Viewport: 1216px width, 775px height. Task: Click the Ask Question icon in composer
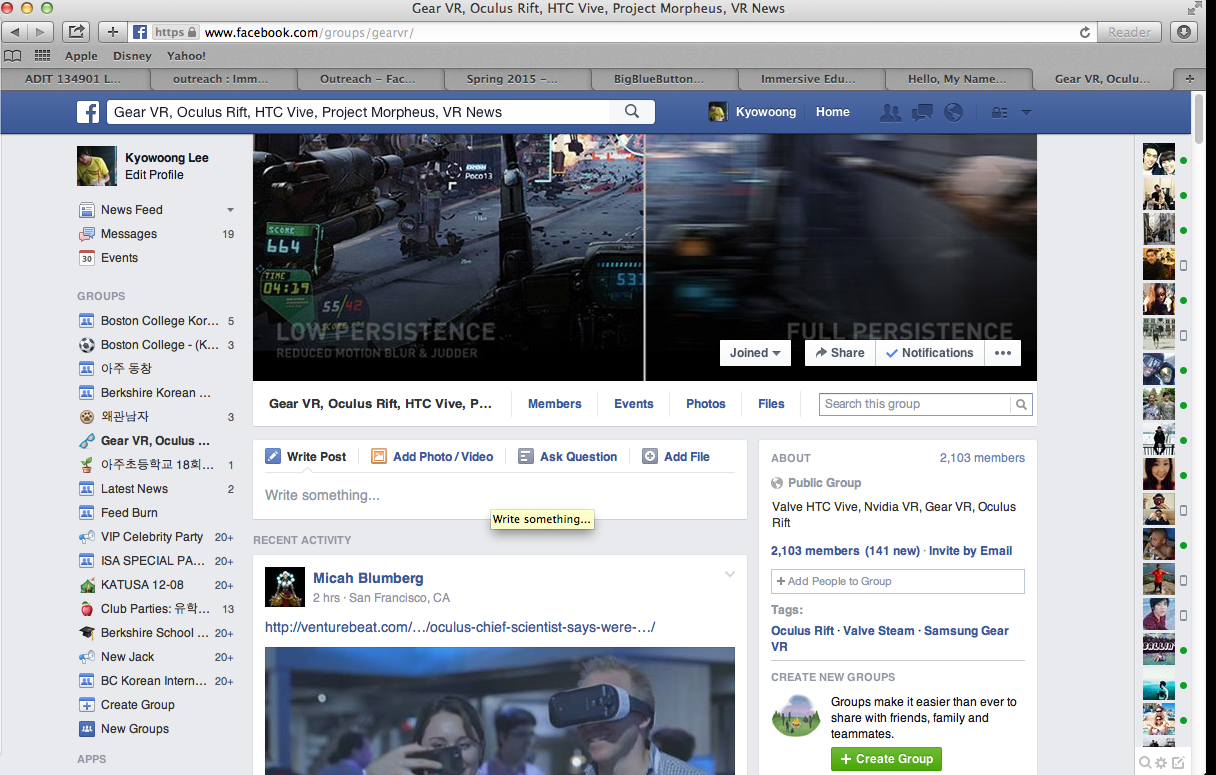[526, 456]
